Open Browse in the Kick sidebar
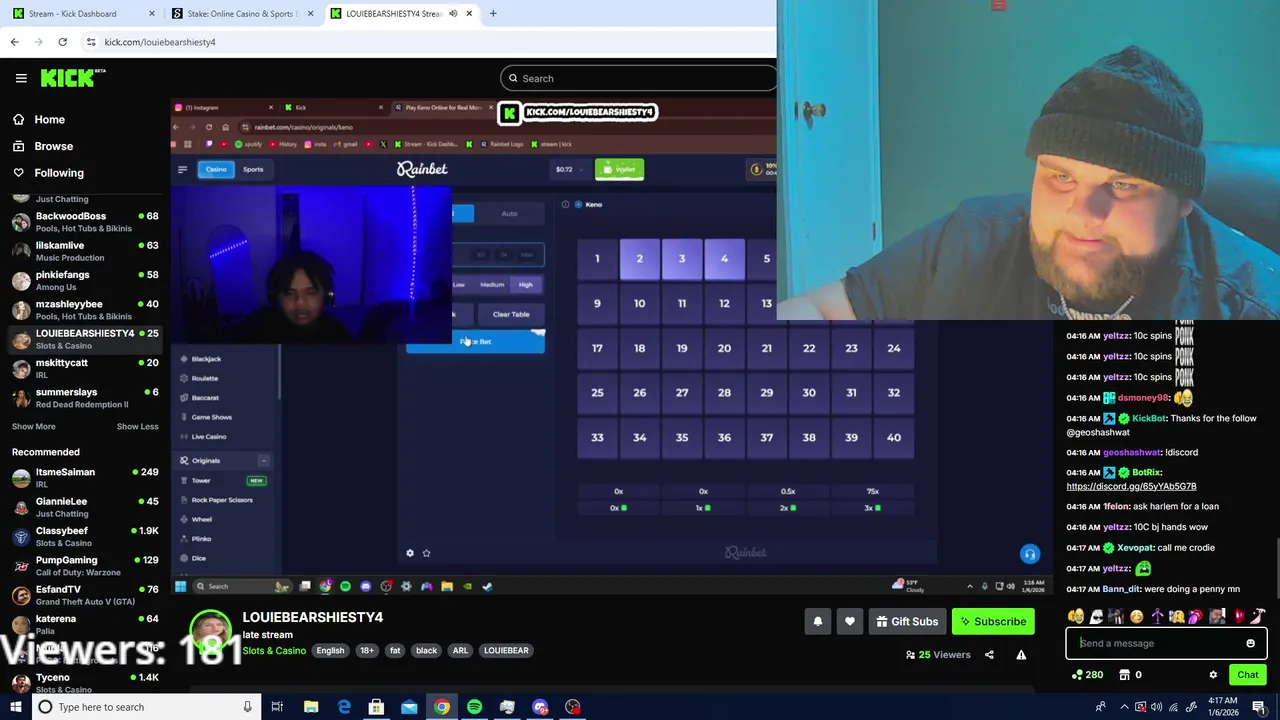1280x720 pixels. click(53, 146)
